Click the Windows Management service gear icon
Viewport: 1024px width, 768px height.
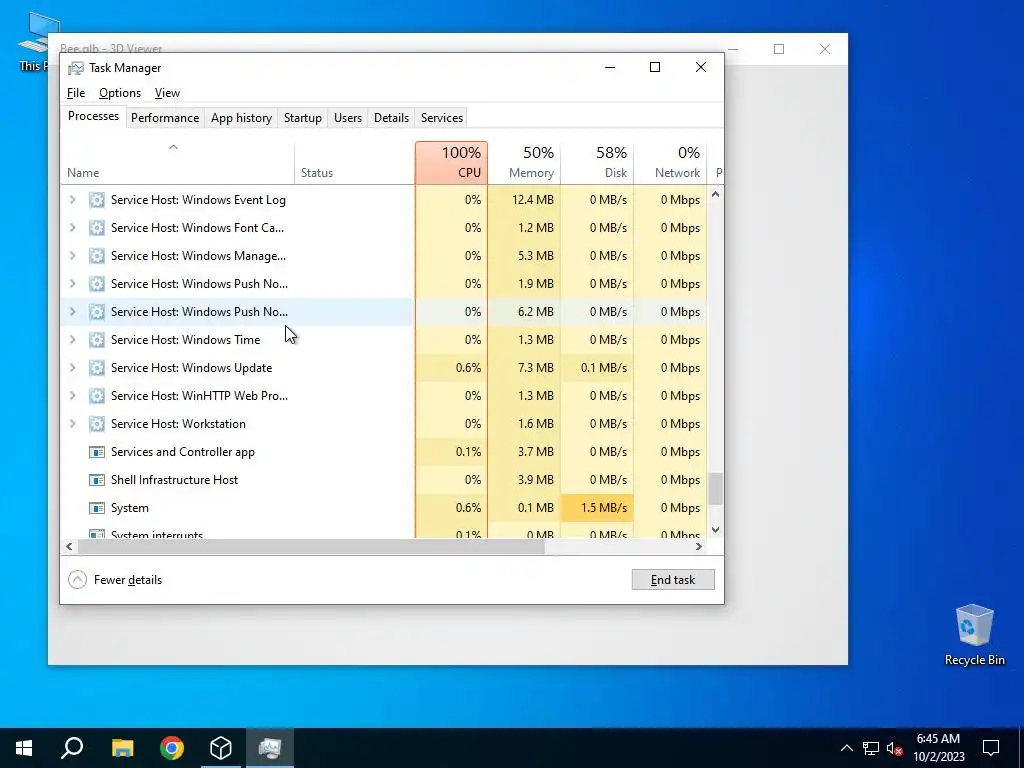(x=97, y=256)
